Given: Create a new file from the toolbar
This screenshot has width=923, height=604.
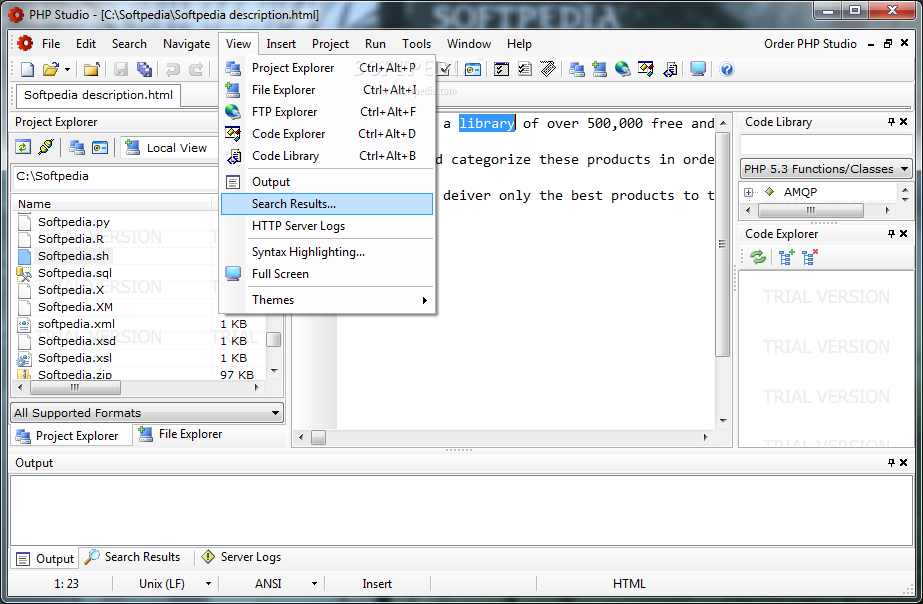Looking at the screenshot, I should tap(27, 69).
